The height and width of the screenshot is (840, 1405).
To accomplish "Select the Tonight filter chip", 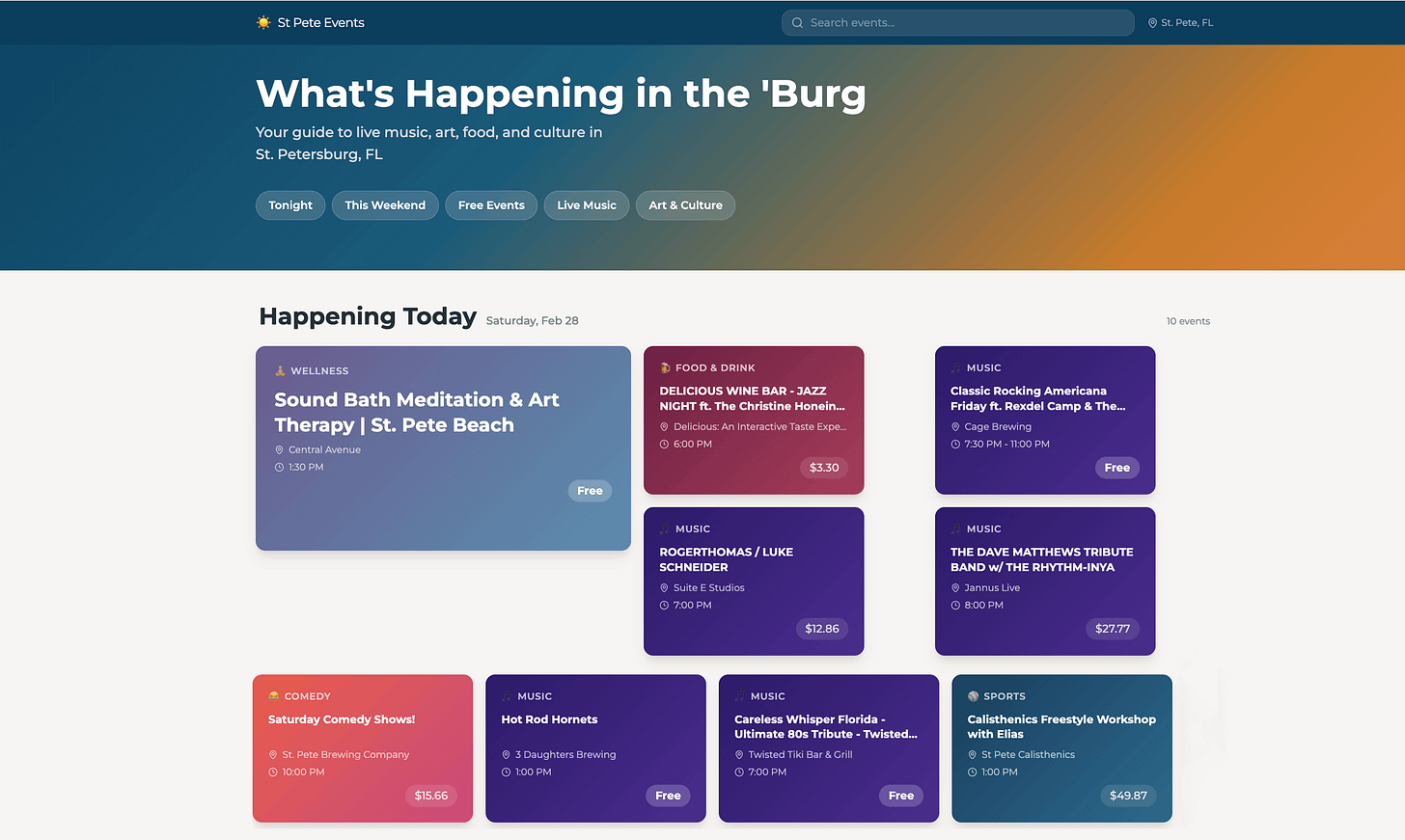I will tap(290, 205).
